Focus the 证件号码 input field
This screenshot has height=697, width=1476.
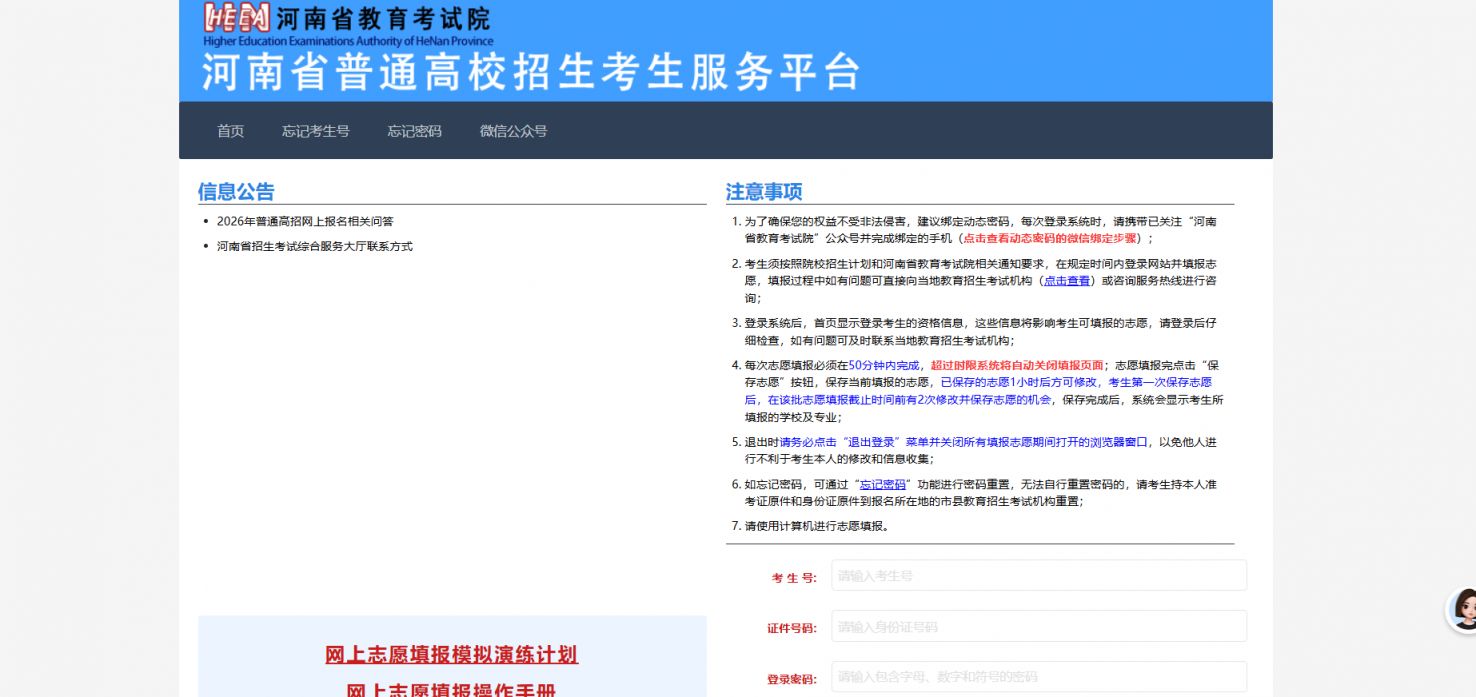[x=1039, y=627]
